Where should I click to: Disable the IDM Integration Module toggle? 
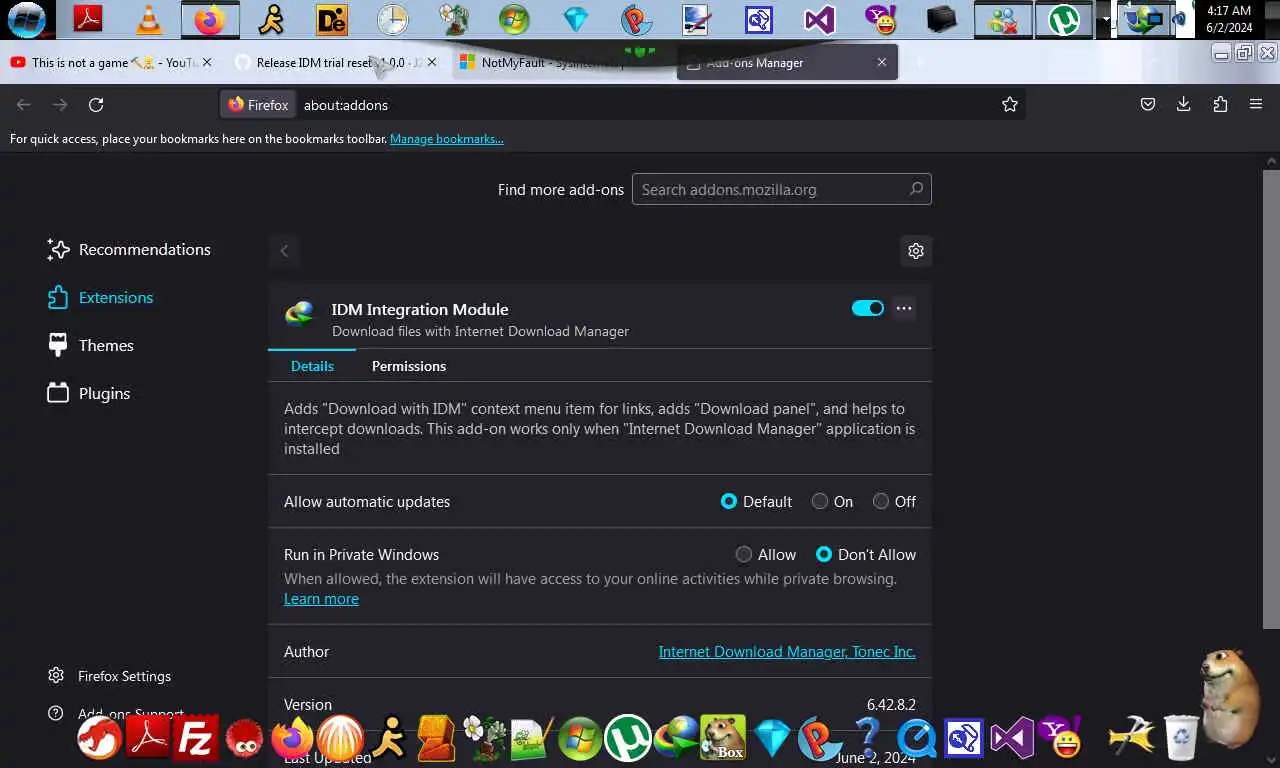[x=867, y=308]
